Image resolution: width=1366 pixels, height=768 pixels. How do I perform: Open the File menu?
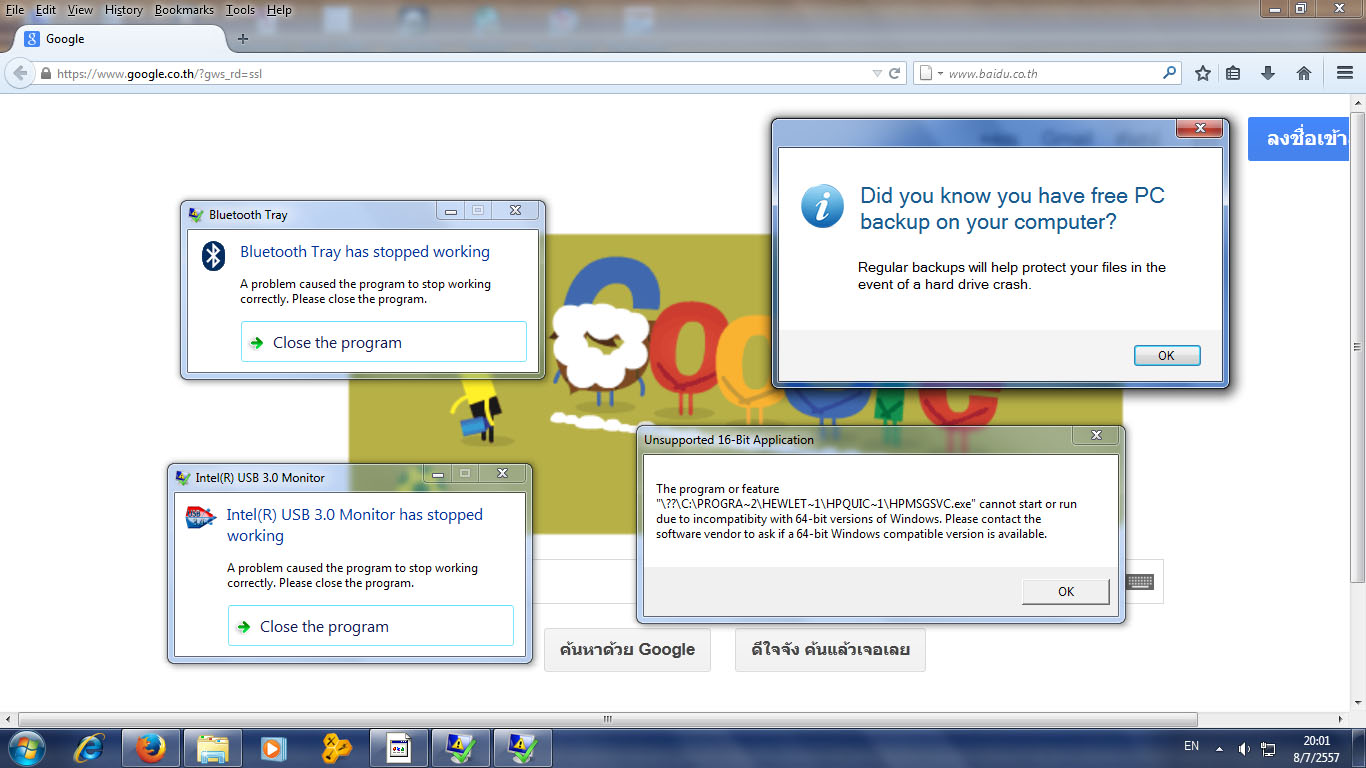[15, 10]
